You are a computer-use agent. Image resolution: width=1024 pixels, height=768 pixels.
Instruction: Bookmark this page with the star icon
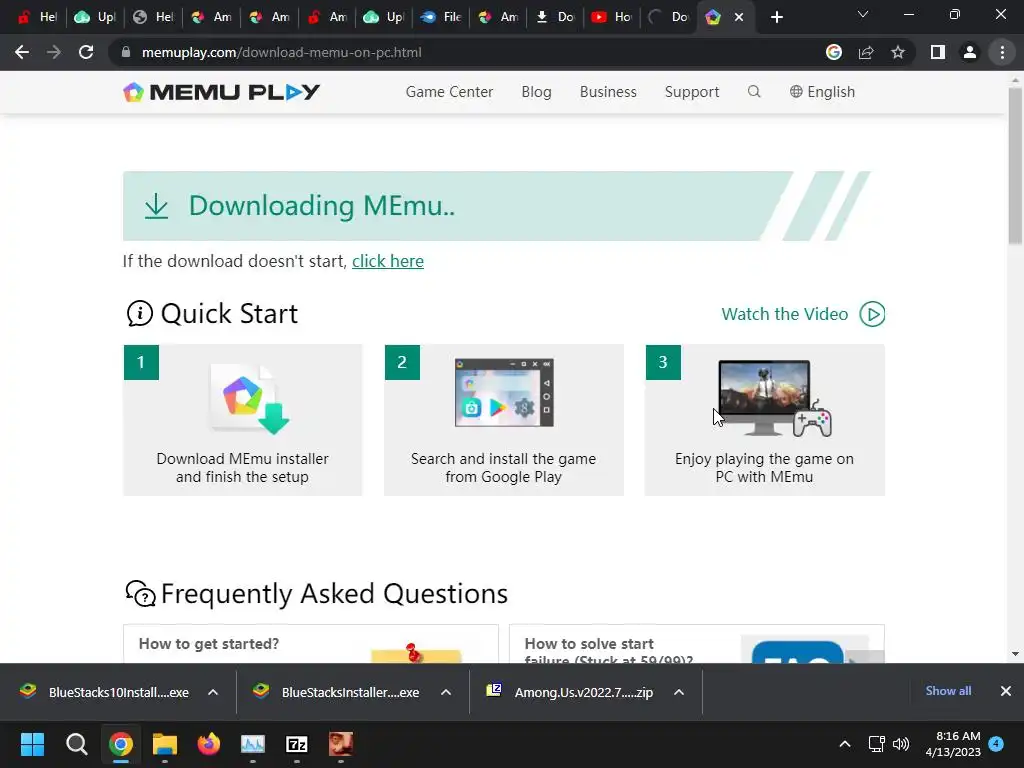[898, 52]
